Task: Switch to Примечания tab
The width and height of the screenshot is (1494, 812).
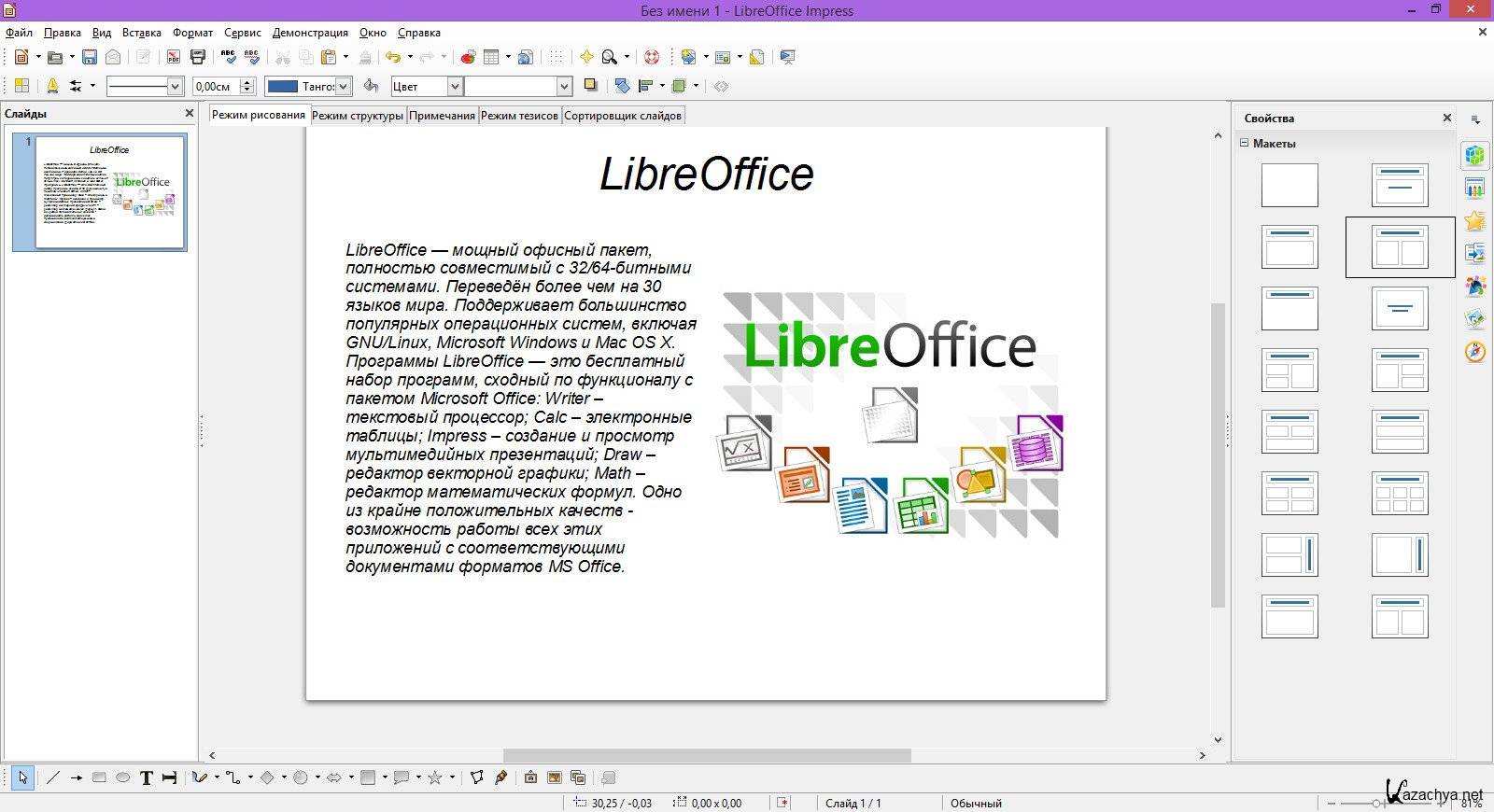Action: [x=442, y=116]
